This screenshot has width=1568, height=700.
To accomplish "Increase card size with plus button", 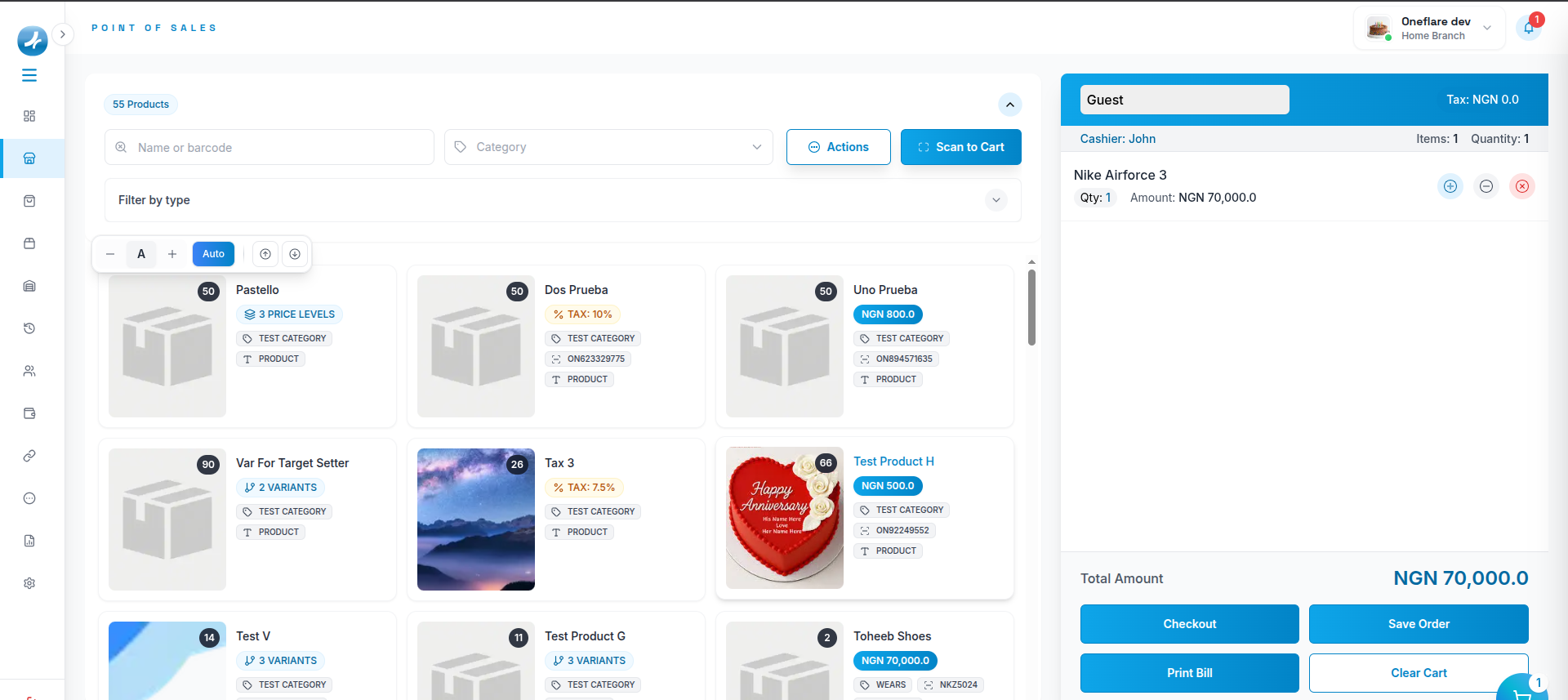I will (x=172, y=254).
